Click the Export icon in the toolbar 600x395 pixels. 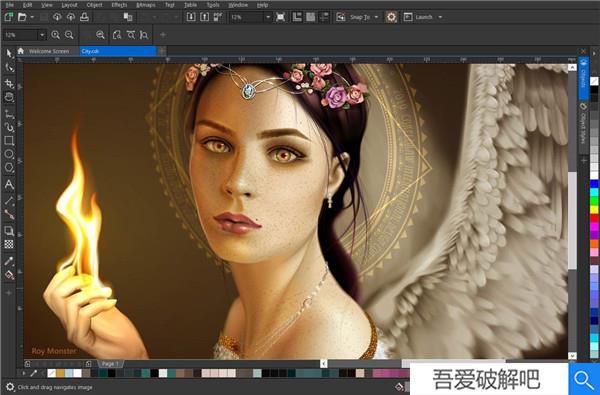click(x=205, y=17)
